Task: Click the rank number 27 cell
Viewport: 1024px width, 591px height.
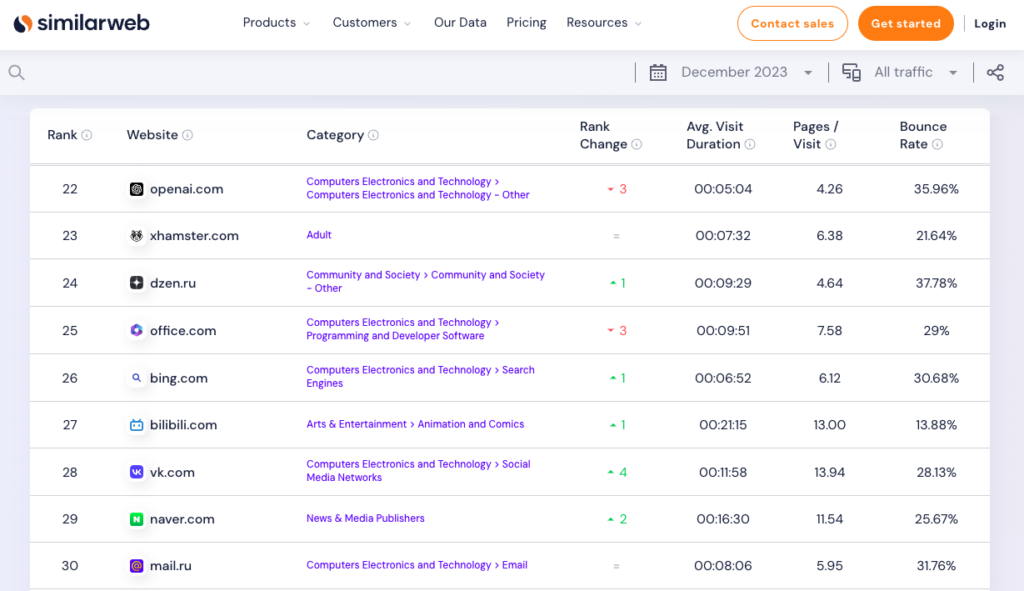Action: pos(70,425)
